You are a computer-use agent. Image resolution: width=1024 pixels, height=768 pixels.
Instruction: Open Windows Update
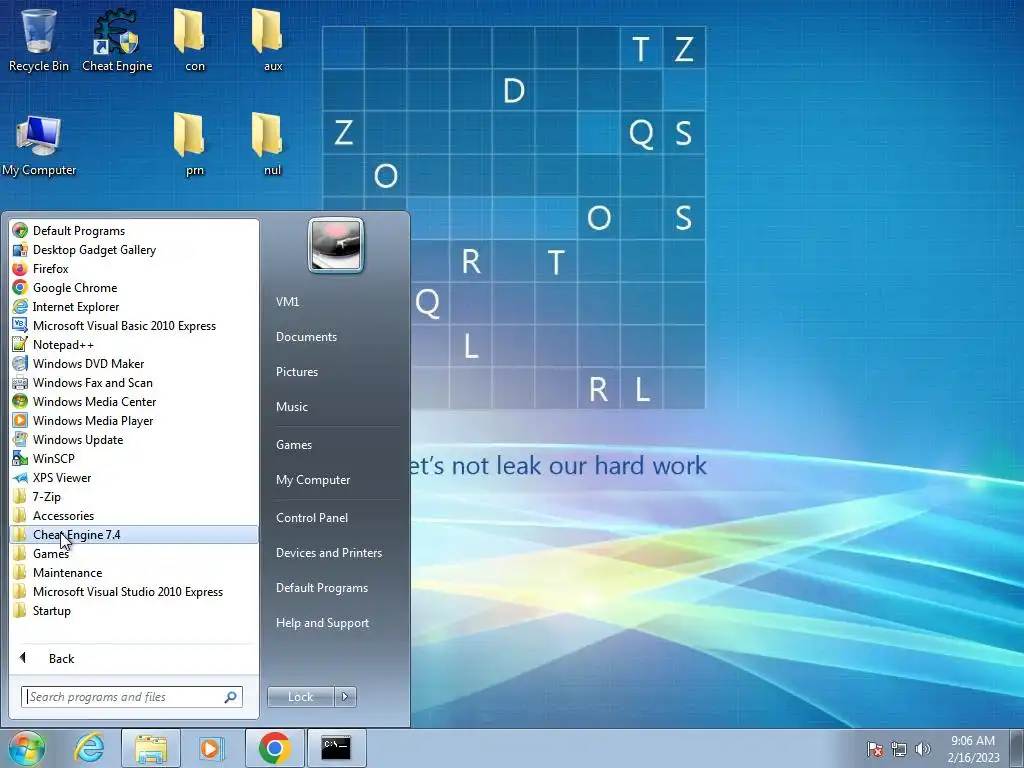tap(134, 439)
